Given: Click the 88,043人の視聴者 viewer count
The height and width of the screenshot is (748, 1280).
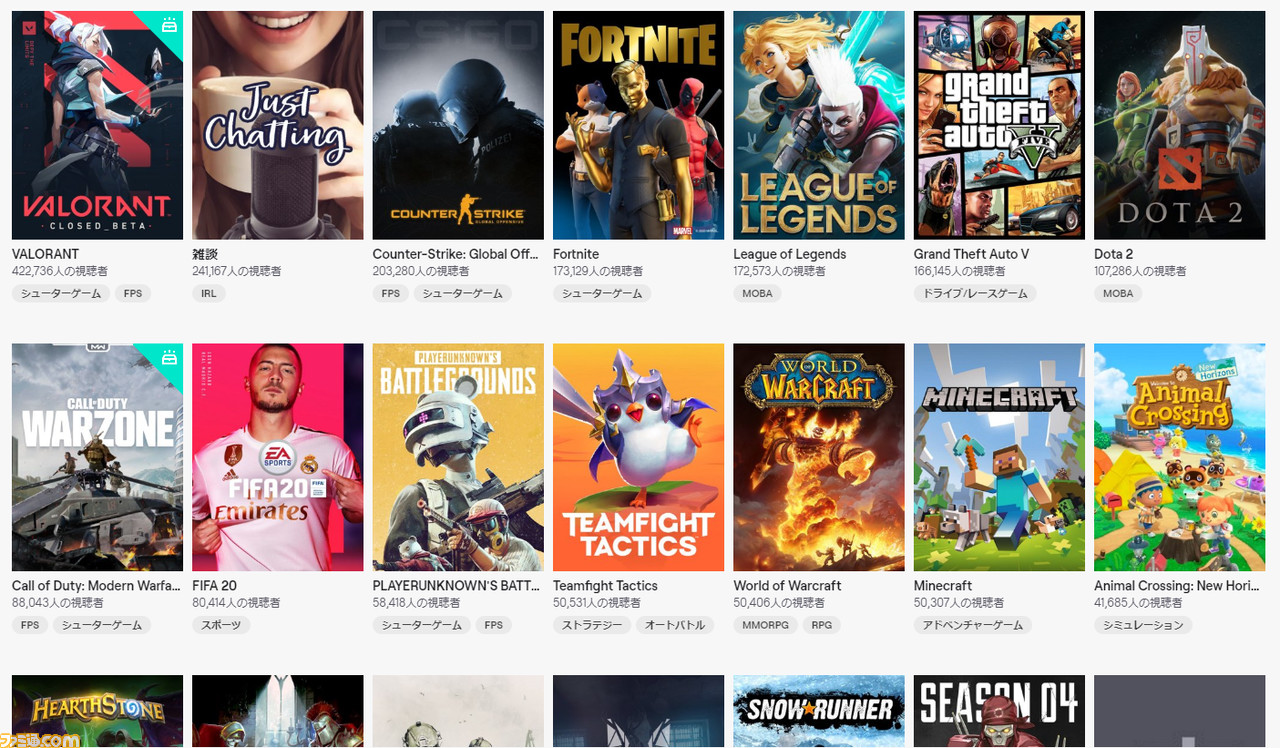Looking at the screenshot, I should click(x=56, y=603).
